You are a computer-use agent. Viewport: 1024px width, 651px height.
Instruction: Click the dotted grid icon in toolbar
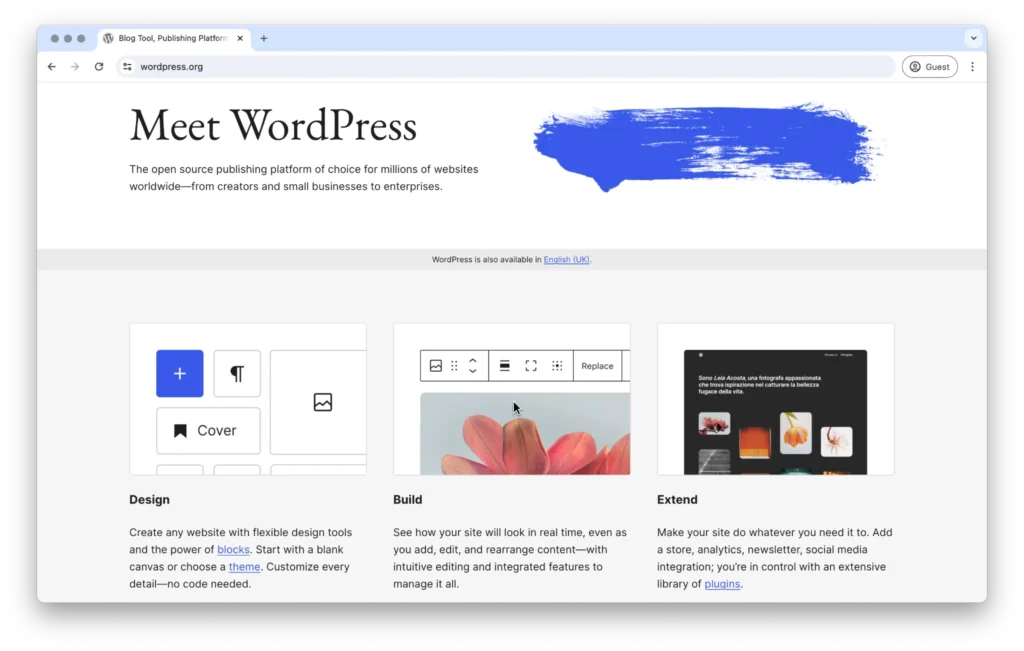point(557,366)
